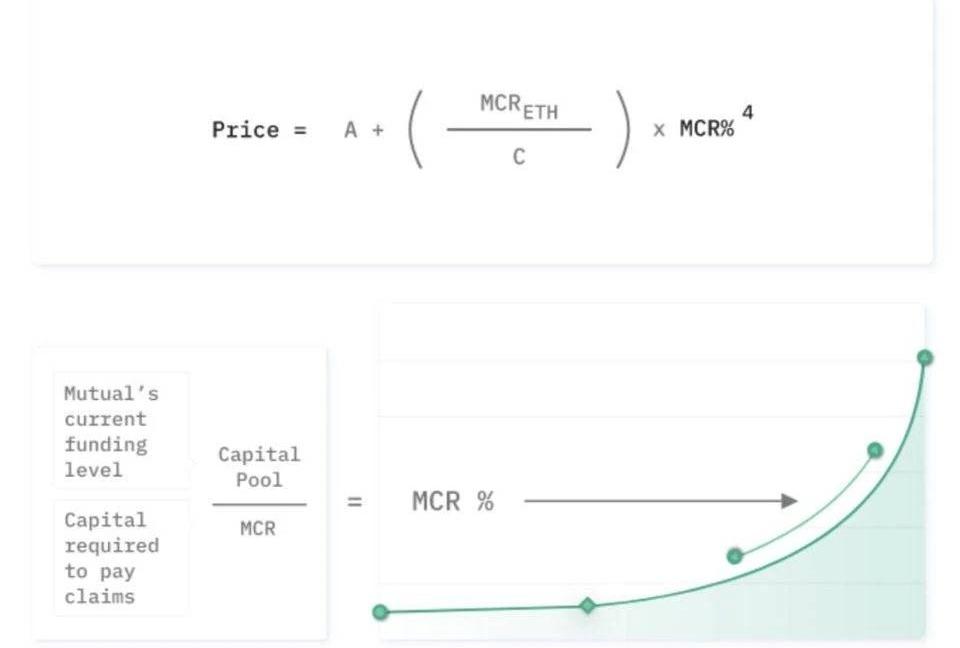960x648 pixels.
Task: Click the bold MCR% term in formula
Action: pyautogui.click(x=707, y=129)
